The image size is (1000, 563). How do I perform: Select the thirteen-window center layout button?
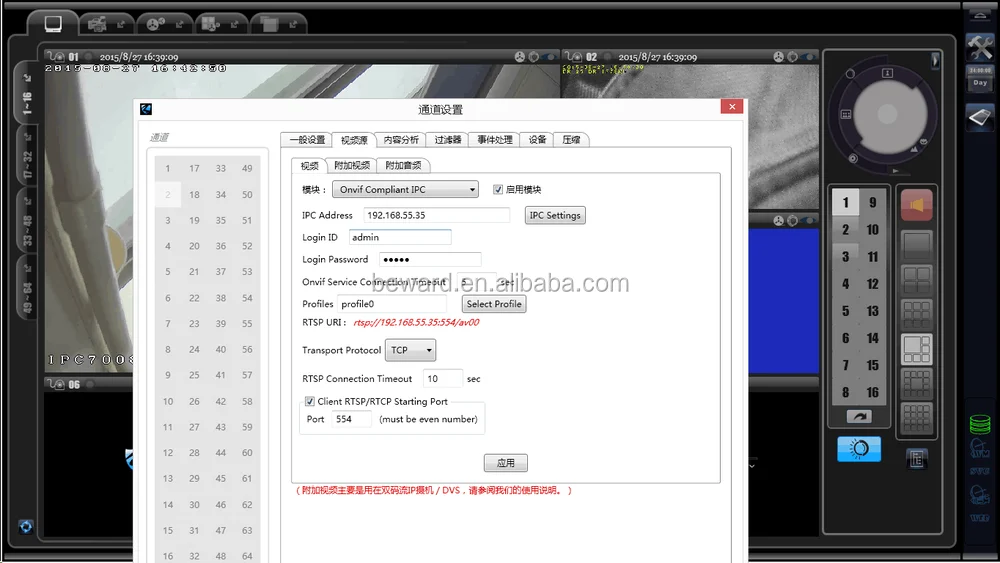(916, 384)
